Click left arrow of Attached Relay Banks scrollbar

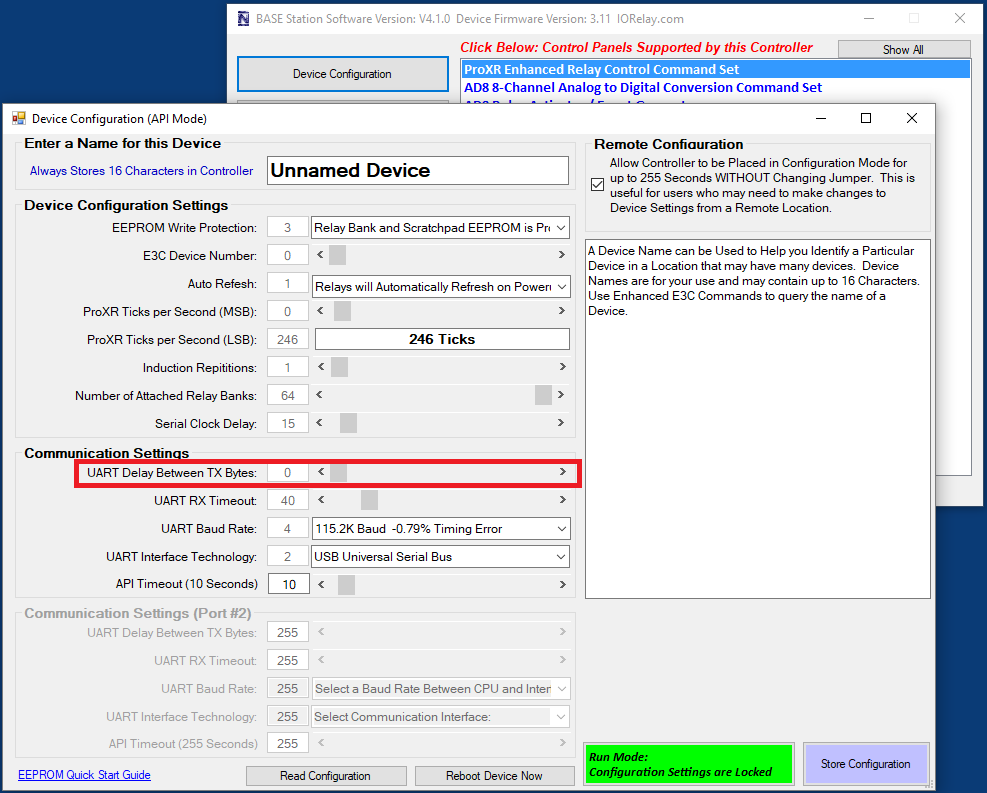point(322,396)
